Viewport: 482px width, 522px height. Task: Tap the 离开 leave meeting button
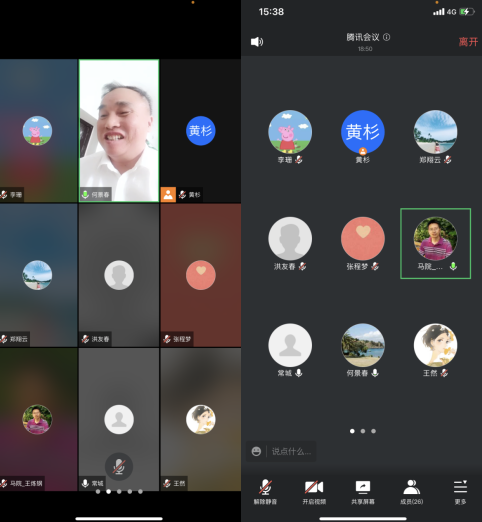[x=468, y=42]
